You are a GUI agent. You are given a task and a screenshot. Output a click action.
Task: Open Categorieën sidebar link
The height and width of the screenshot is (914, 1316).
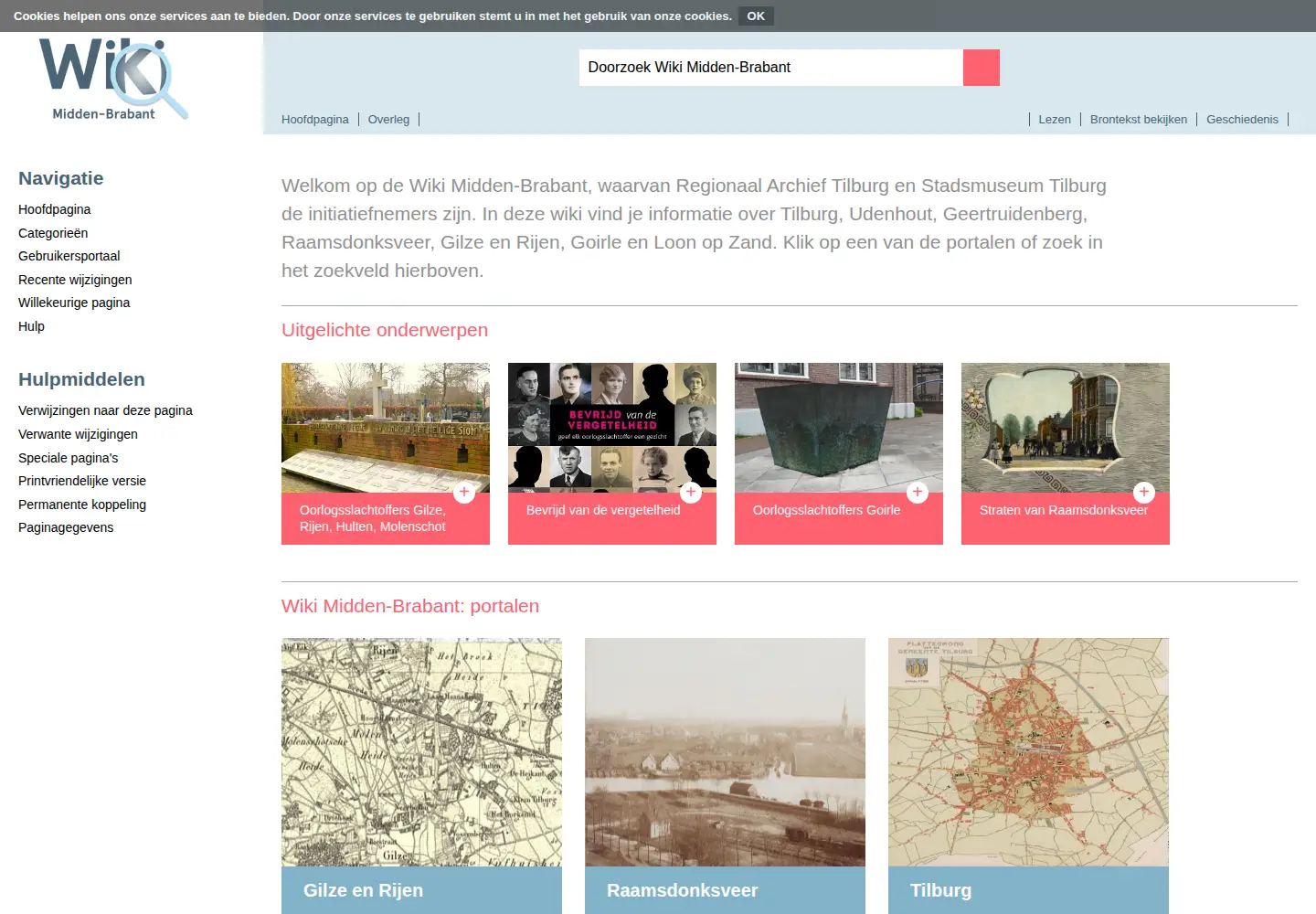tap(53, 233)
